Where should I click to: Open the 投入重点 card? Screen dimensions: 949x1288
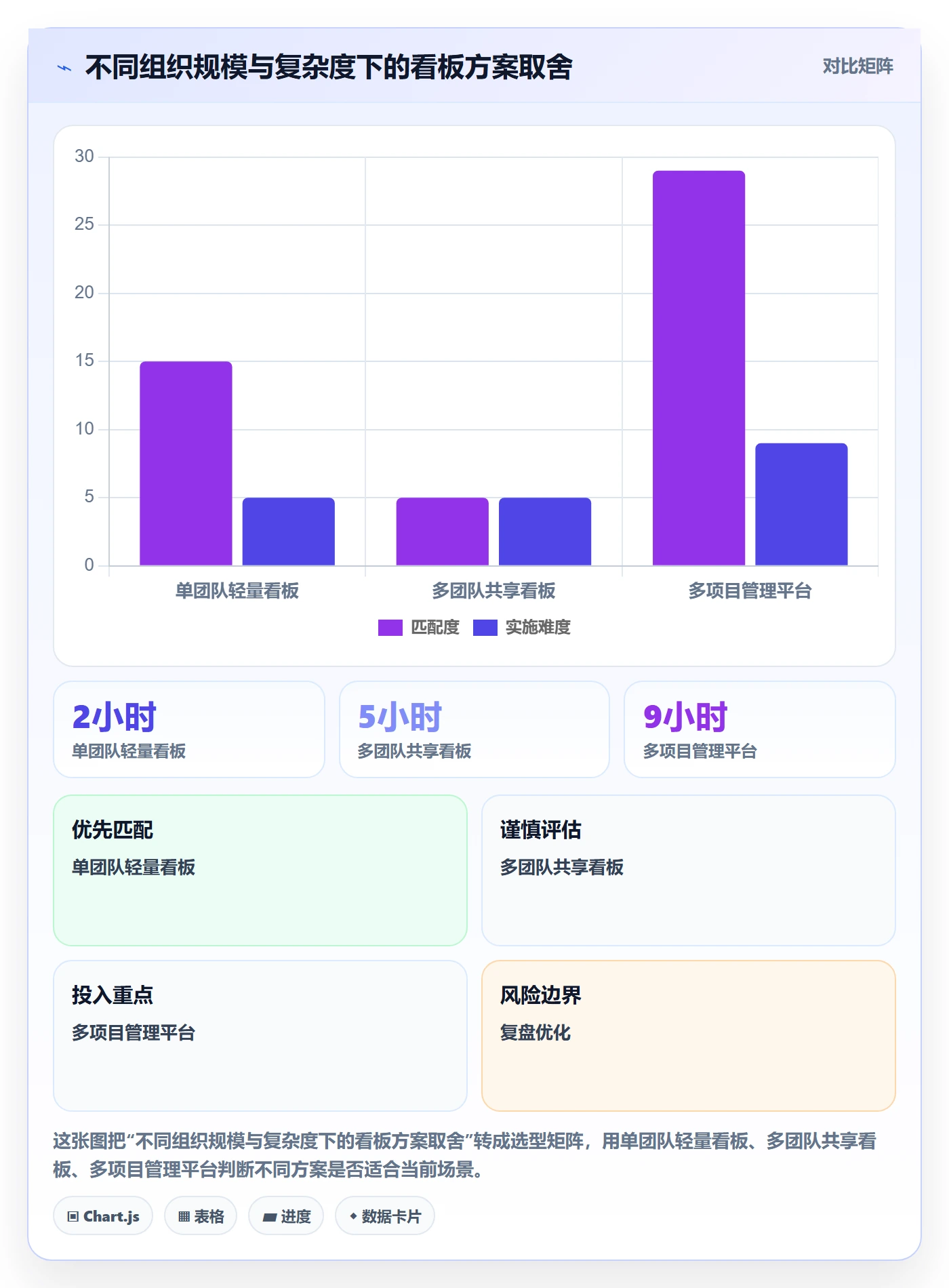[260, 1036]
